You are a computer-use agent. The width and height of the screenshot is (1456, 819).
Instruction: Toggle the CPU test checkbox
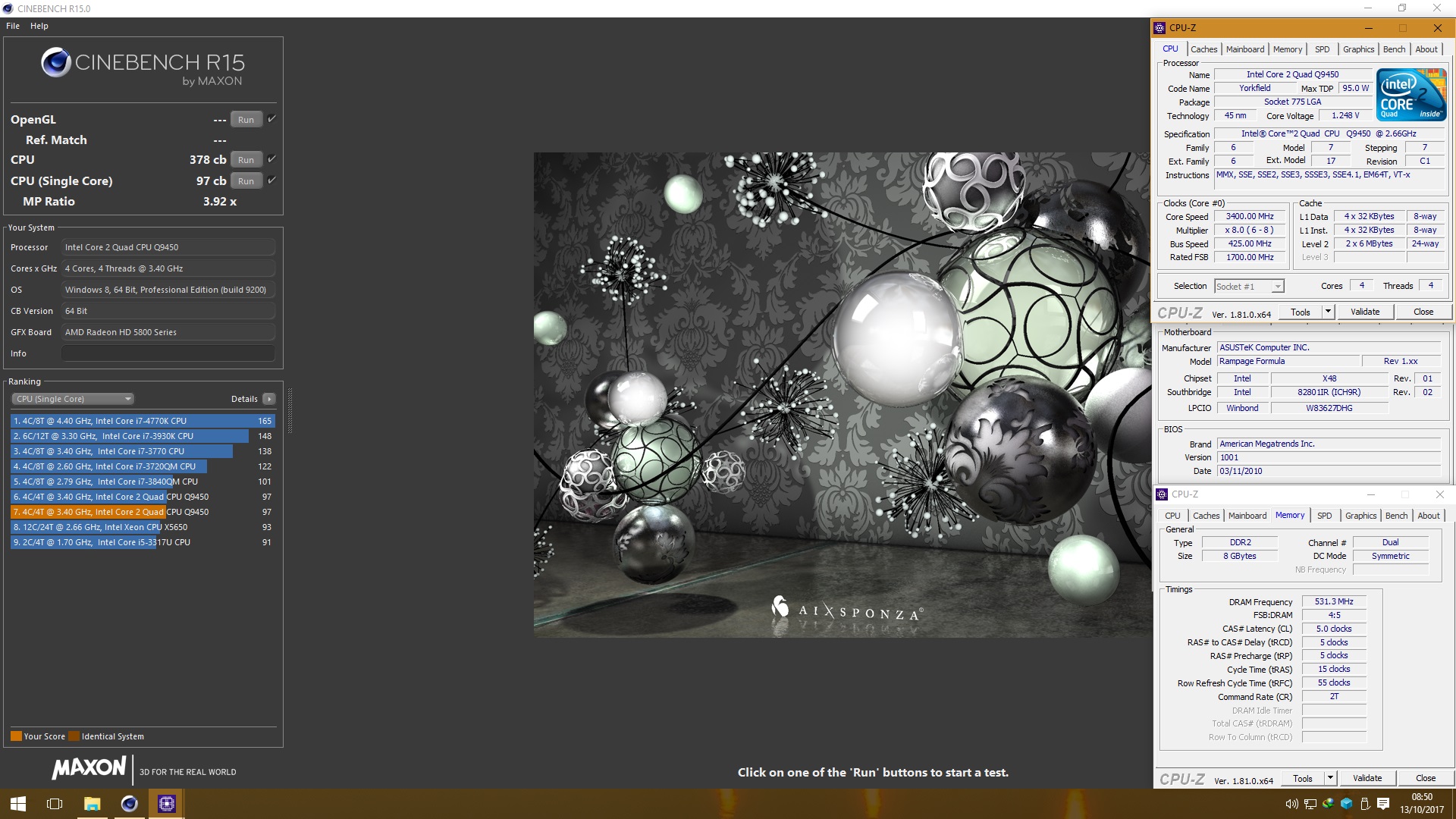coord(271,159)
